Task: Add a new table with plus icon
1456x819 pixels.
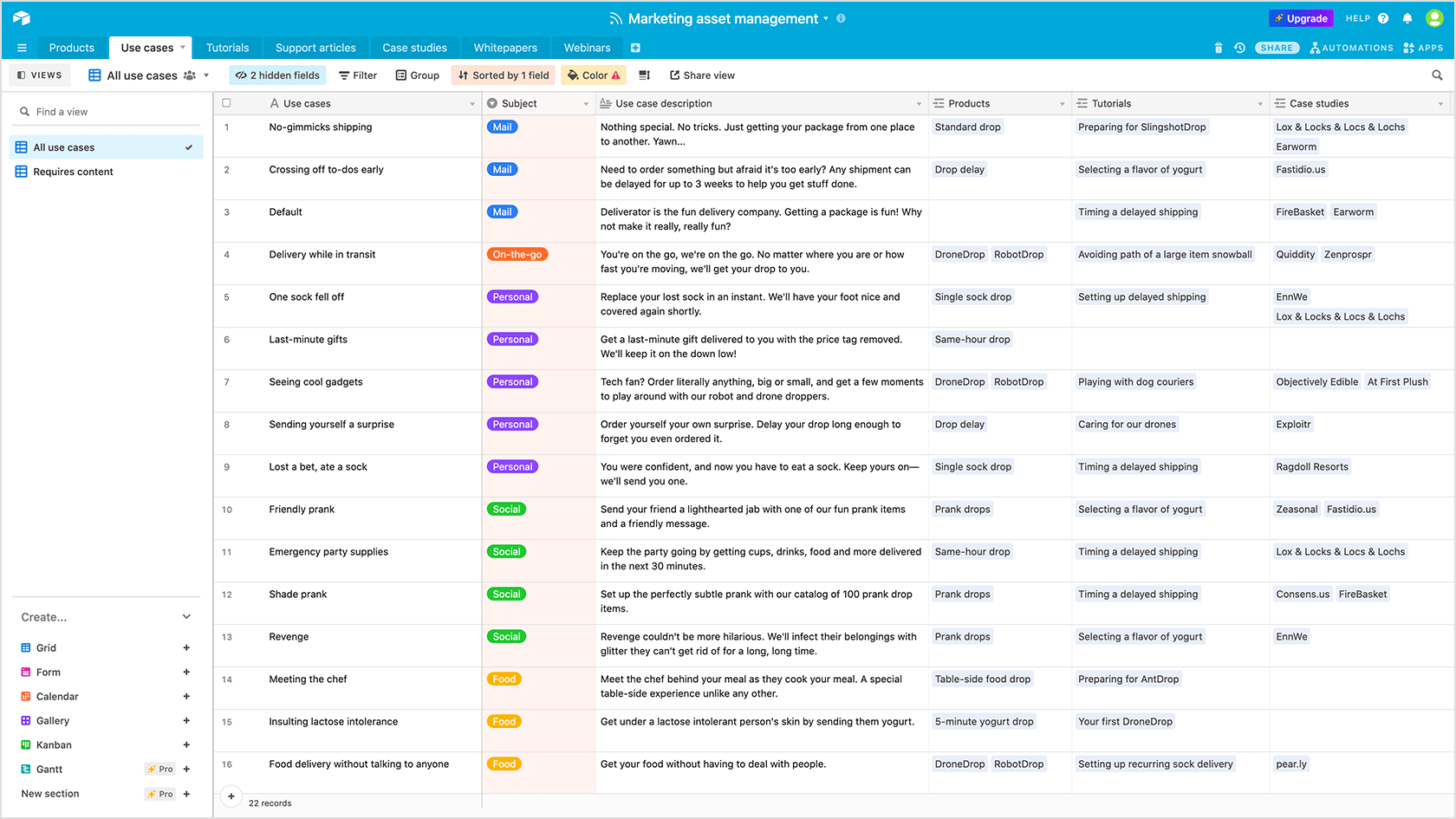Action: (x=635, y=48)
